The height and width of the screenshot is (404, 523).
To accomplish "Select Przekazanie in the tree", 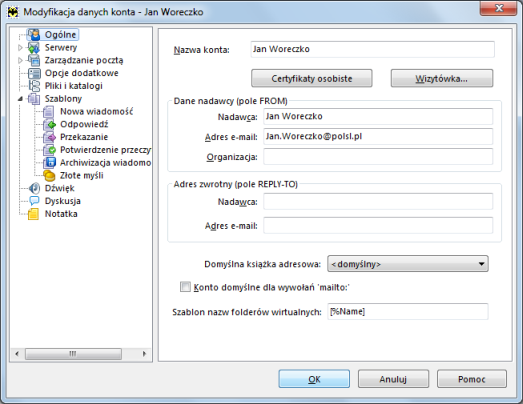I will pyautogui.click(x=84, y=137).
